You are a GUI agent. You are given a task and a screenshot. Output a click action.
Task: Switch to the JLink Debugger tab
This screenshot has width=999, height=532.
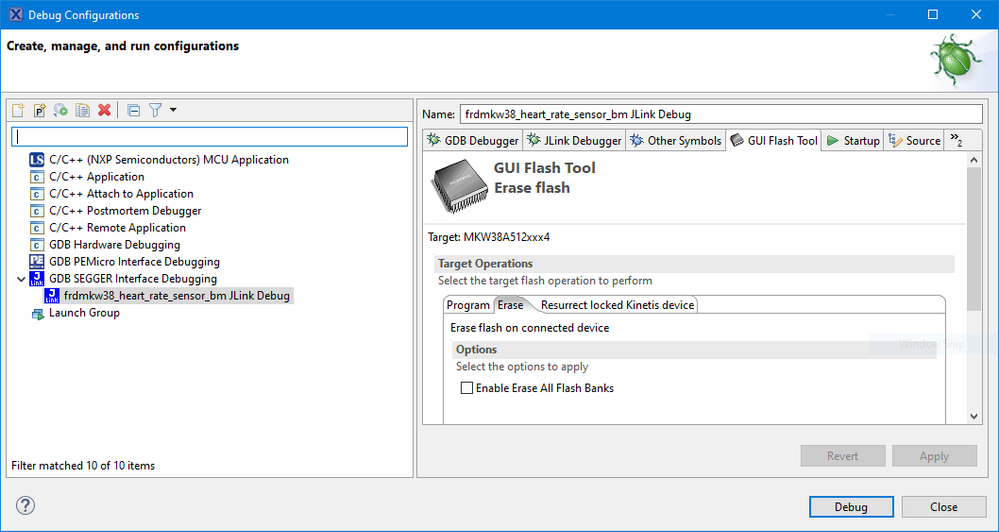(574, 141)
